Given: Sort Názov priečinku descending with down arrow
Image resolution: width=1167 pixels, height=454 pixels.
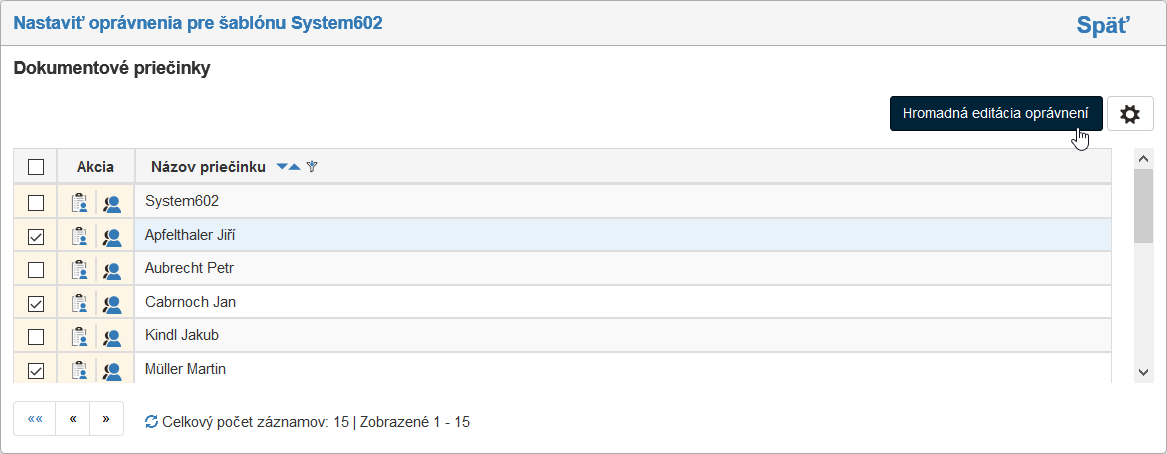Looking at the screenshot, I should click(x=282, y=167).
